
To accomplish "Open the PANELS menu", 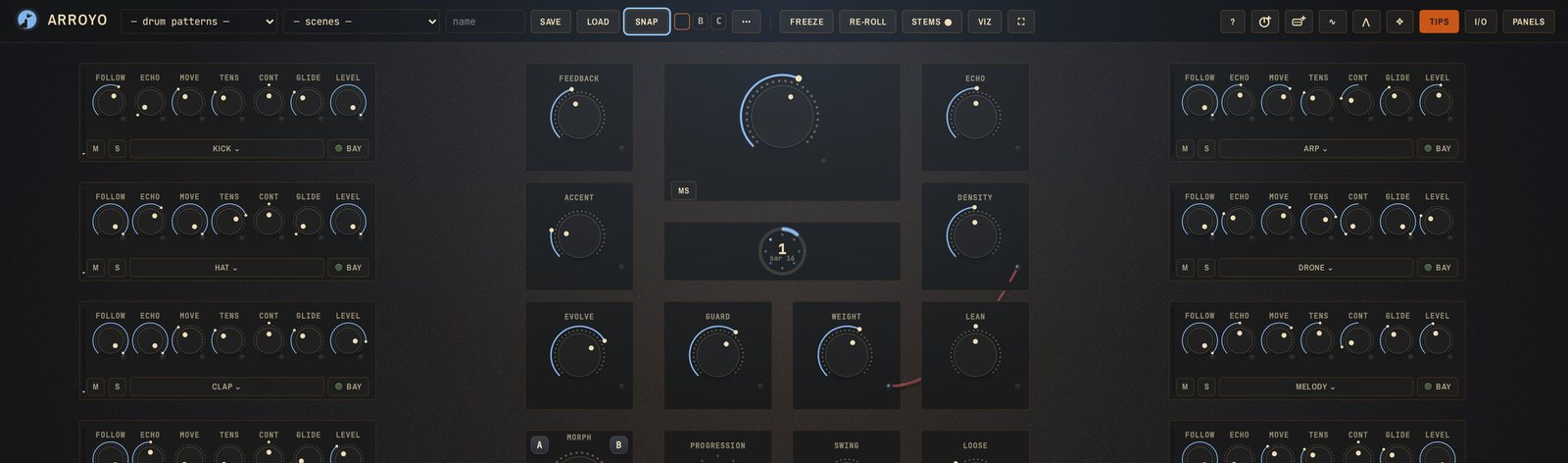I will tap(1528, 22).
